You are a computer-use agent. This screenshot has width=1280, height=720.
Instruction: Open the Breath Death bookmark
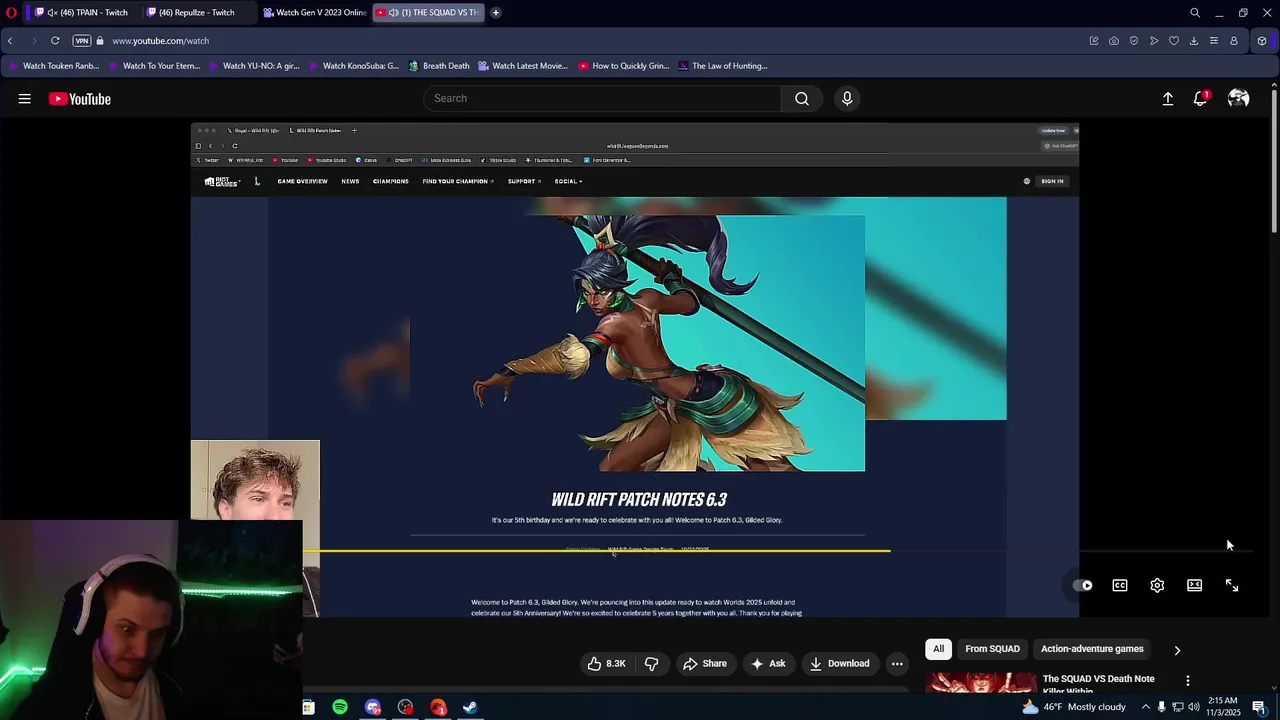coord(438,66)
